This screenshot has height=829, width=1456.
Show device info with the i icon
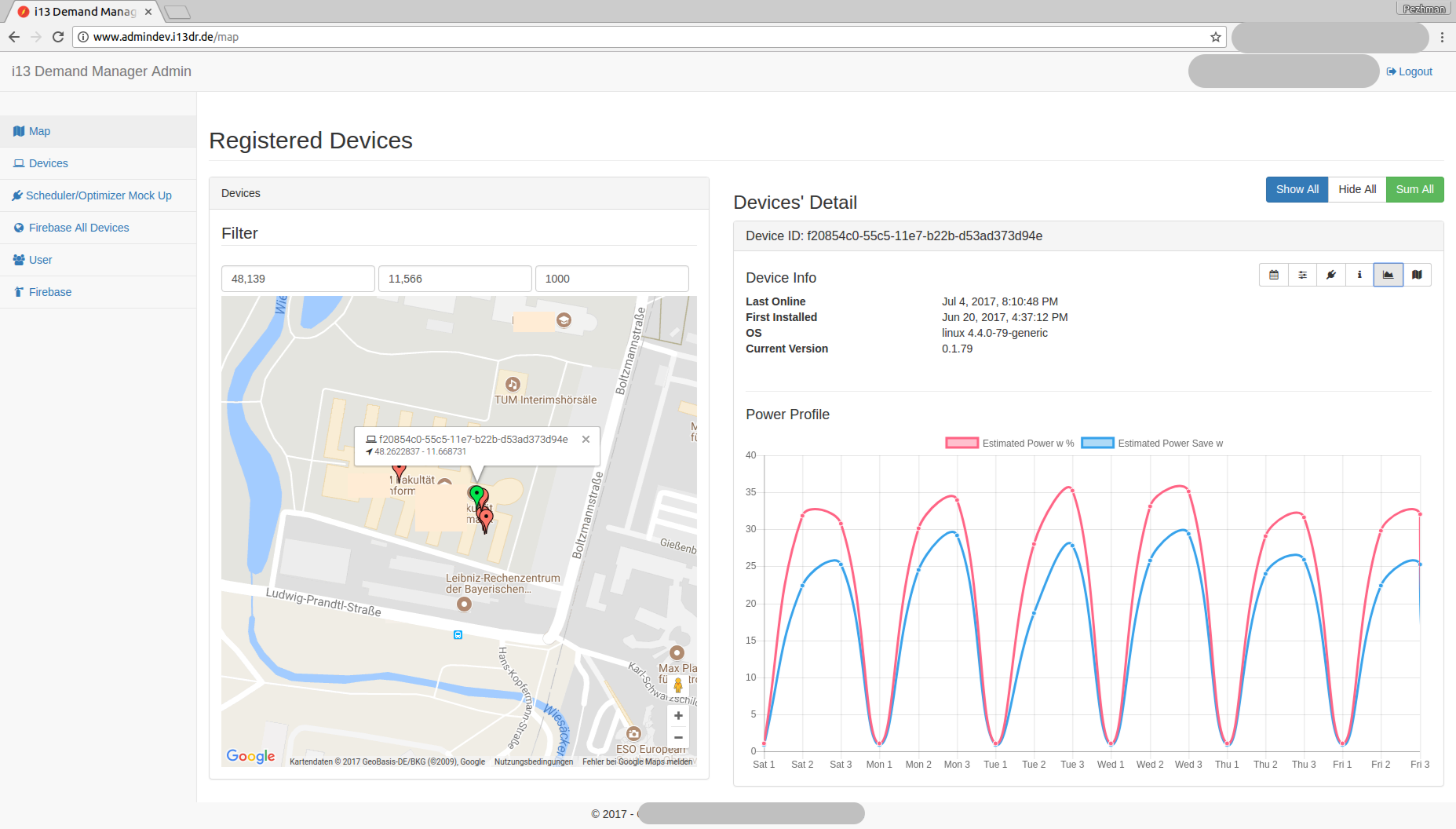pos(1359,275)
